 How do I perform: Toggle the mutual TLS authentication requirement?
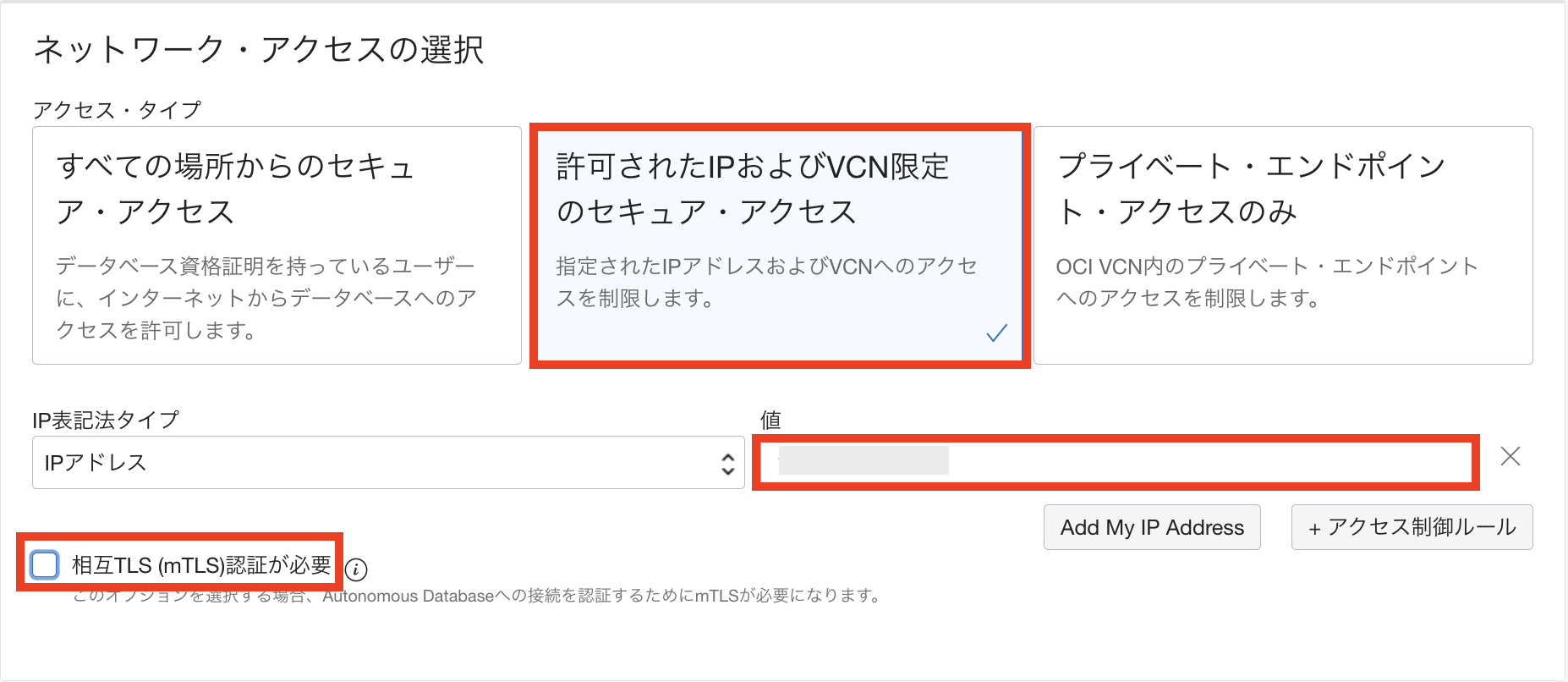pos(43,563)
